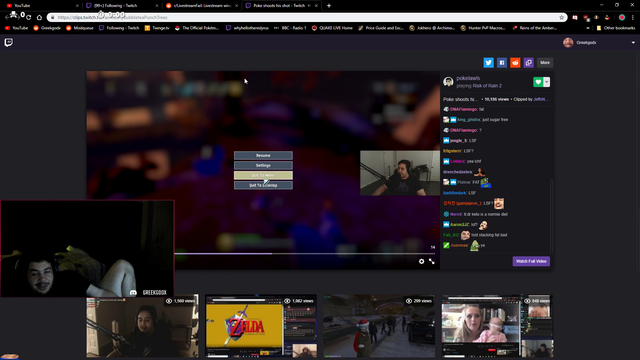Screen dimensions: 640x360
Task: Click Settings in the game pause menu
Action: tap(263, 165)
